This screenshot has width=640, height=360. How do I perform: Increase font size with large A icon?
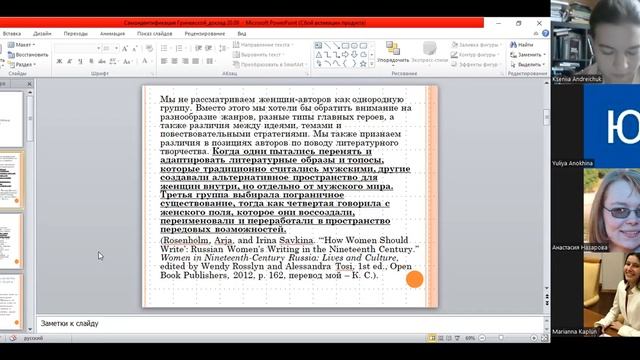point(125,49)
